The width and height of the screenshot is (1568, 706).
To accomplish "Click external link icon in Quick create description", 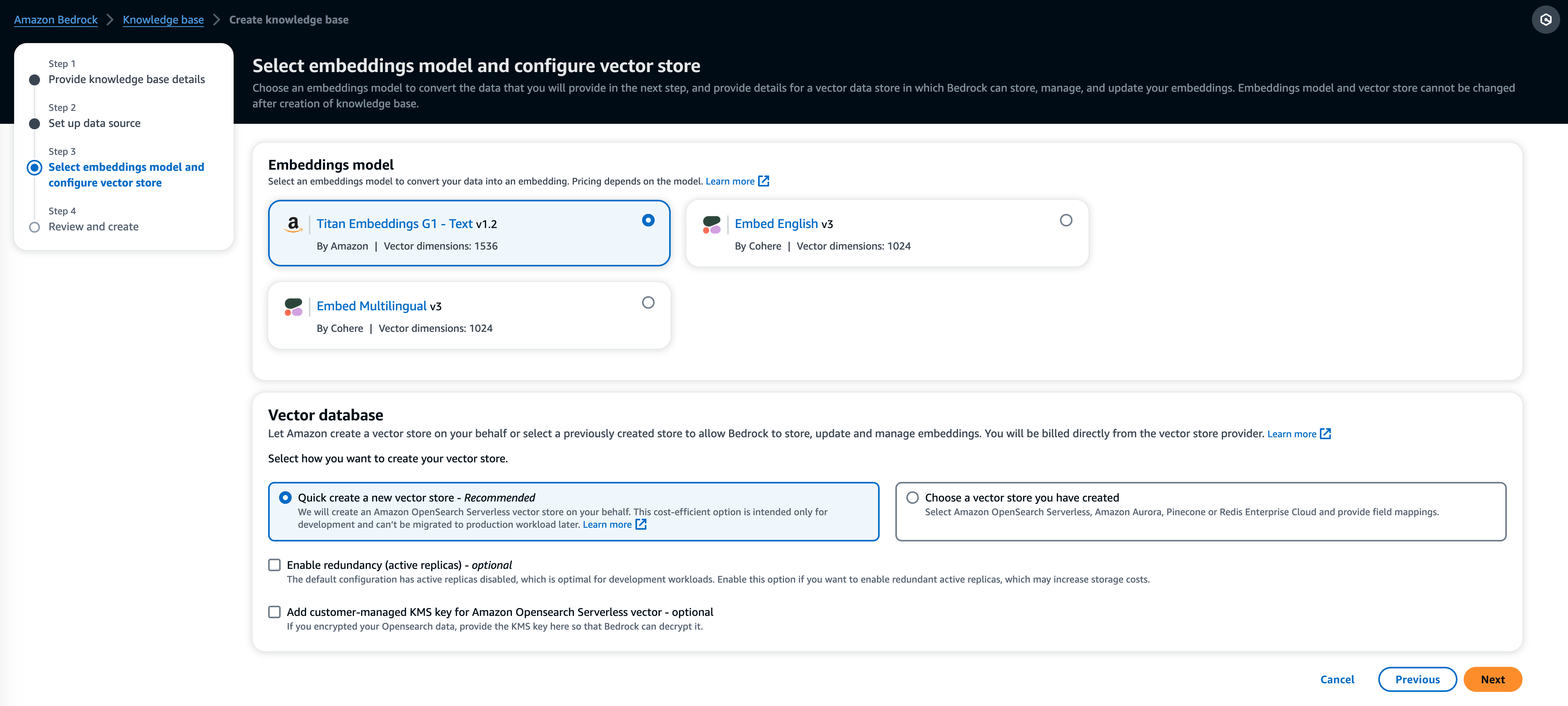I will 641,525.
